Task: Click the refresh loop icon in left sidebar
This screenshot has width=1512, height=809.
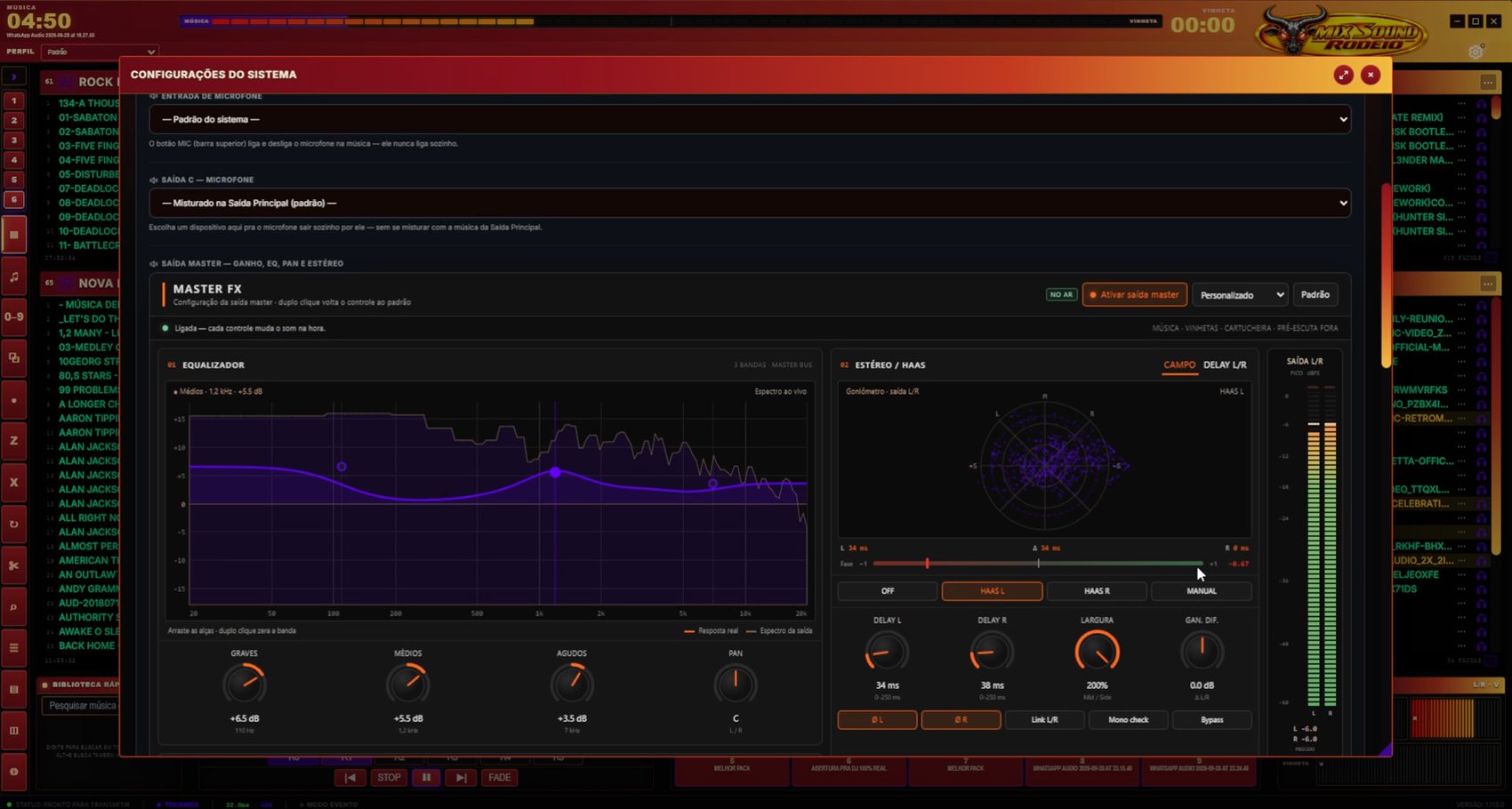Action: pos(13,525)
